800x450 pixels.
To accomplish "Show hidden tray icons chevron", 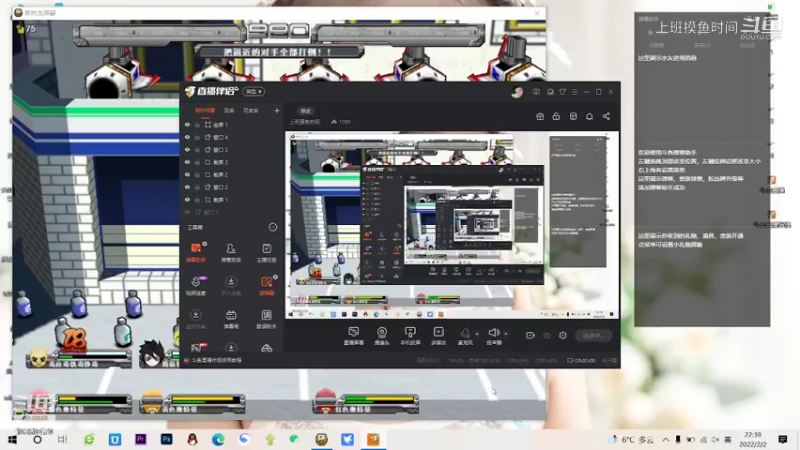I will point(666,439).
